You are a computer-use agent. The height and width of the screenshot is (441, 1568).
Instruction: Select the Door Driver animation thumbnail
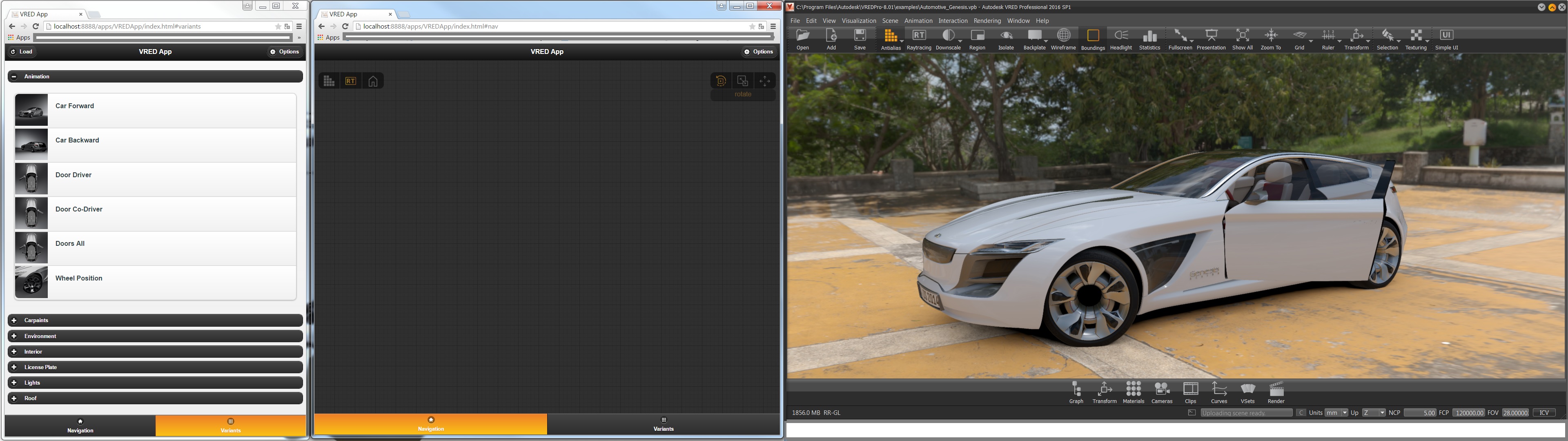coord(31,178)
